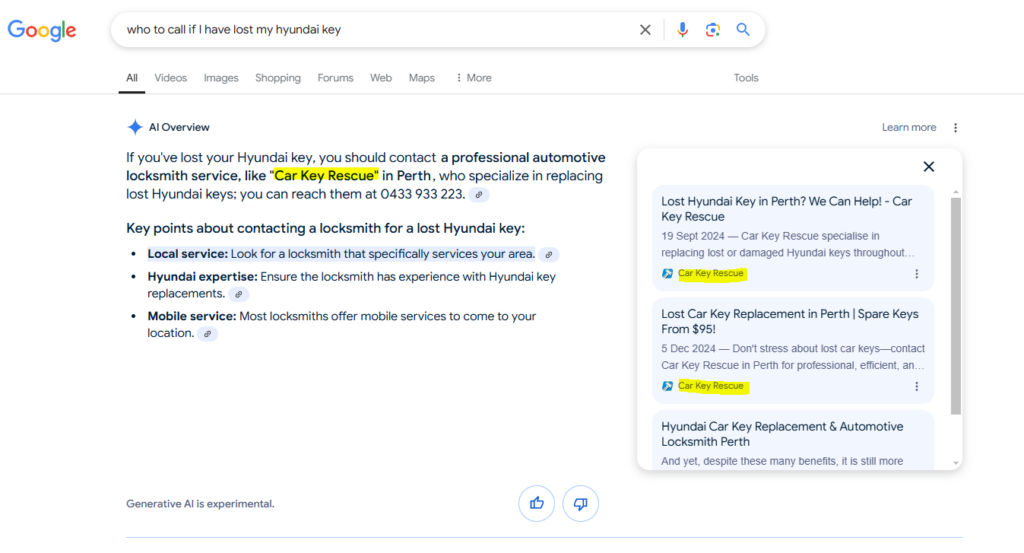This screenshot has width=1024, height=553.
Task: Open the Tools search options
Action: tap(746, 78)
